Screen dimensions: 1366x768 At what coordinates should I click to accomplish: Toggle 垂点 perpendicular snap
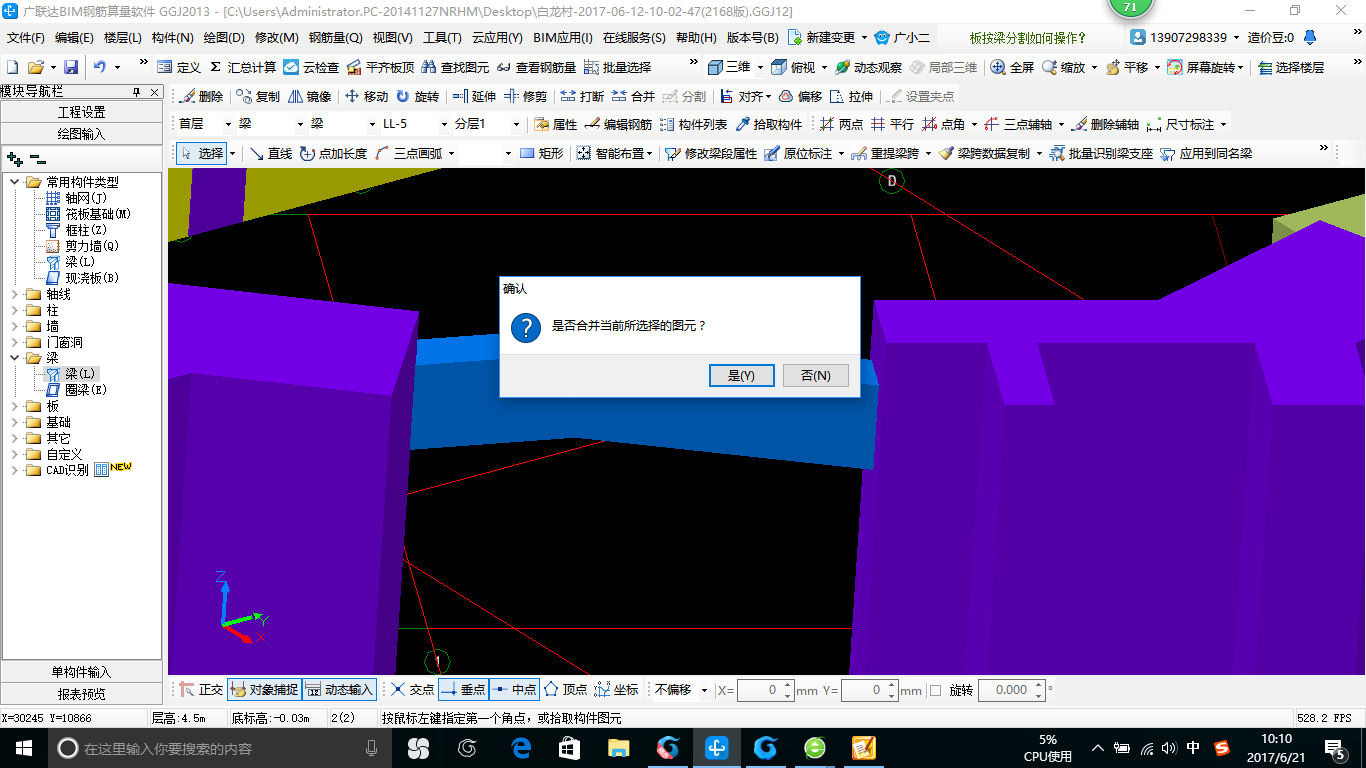pos(463,690)
